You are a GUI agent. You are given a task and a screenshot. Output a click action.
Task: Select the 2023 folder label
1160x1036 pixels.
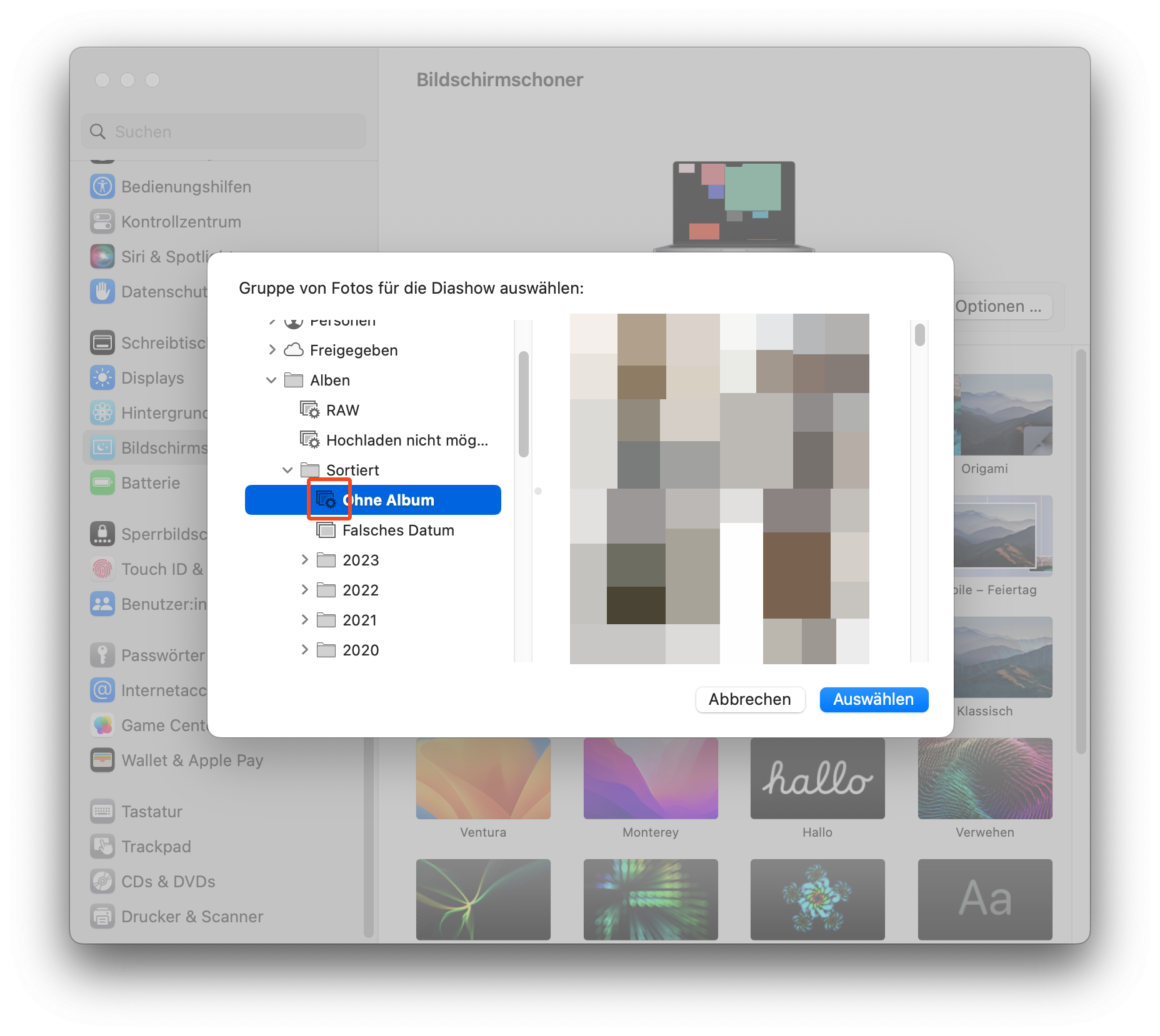pyautogui.click(x=361, y=560)
